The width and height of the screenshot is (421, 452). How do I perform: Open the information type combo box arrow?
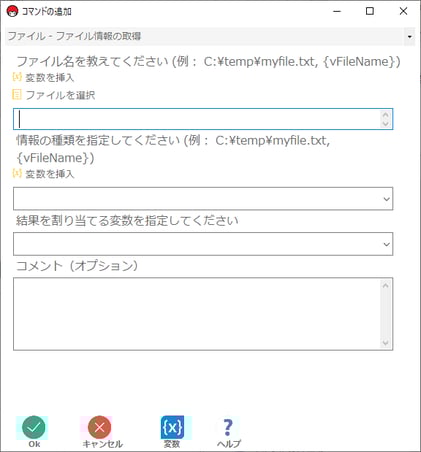[386, 199]
